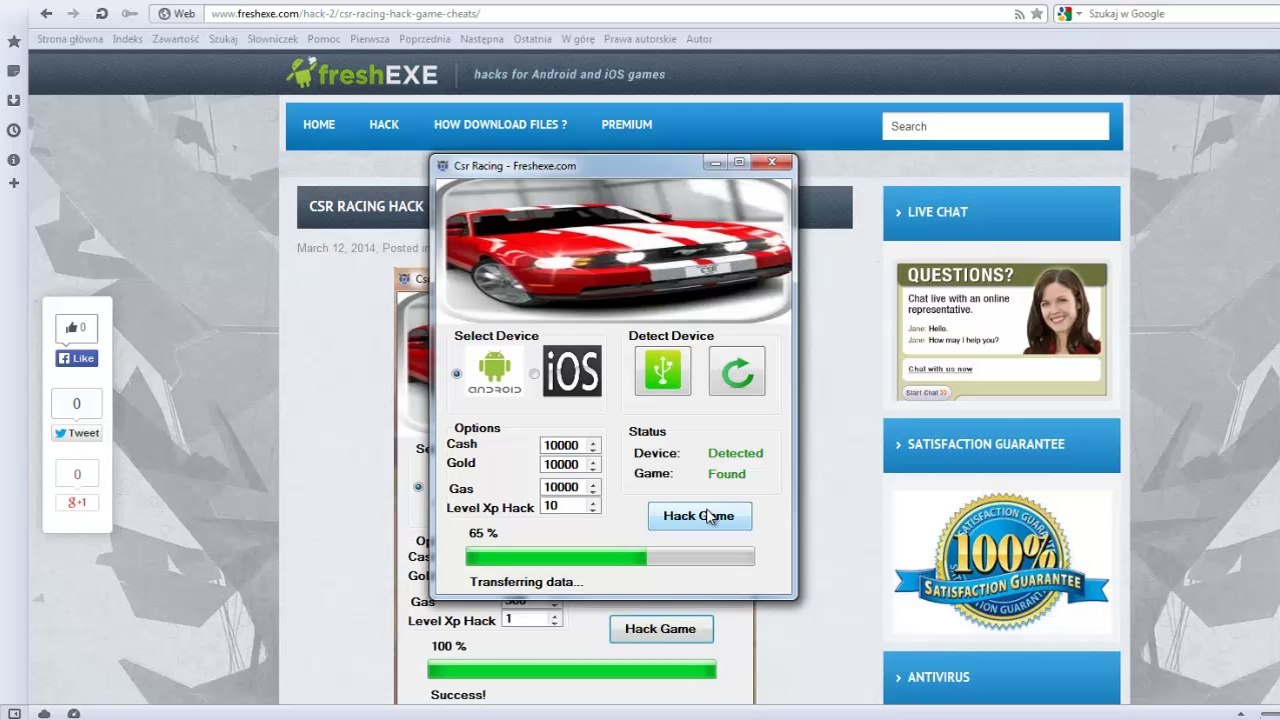This screenshot has height=720, width=1280.
Task: Click the ANTIVIRUS sidebar heading
Action: tap(1001, 678)
